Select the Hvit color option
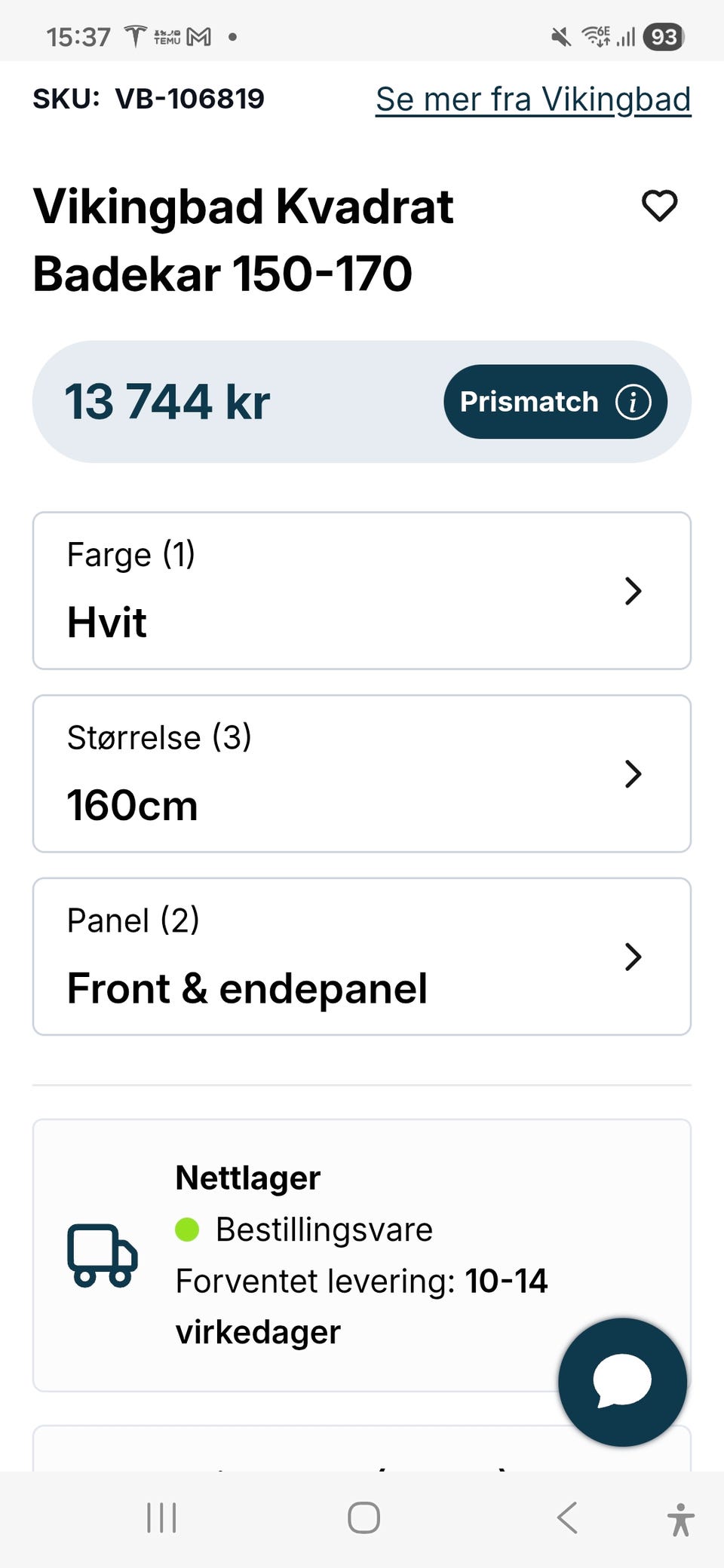724x1568 pixels. (x=107, y=623)
